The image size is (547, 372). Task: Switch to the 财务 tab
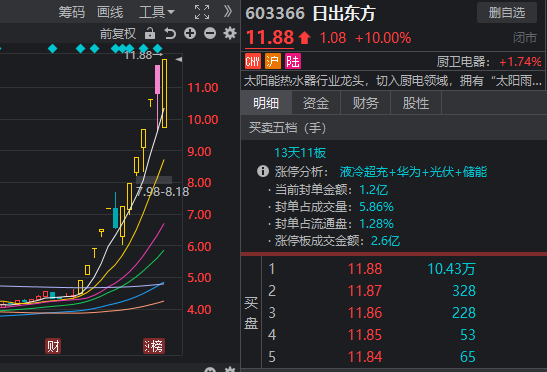coord(365,103)
